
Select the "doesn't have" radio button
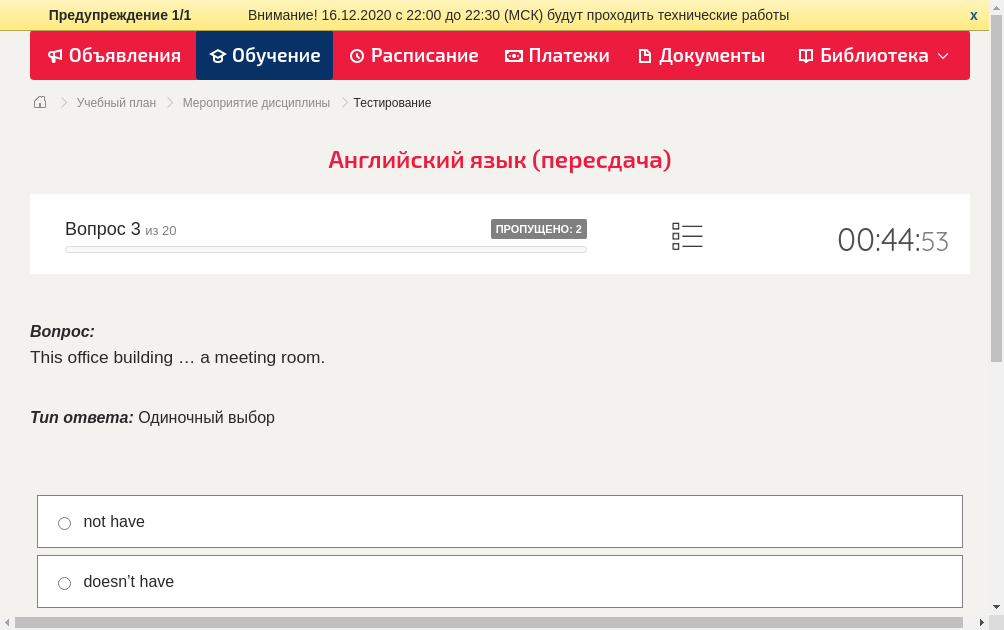coord(65,583)
